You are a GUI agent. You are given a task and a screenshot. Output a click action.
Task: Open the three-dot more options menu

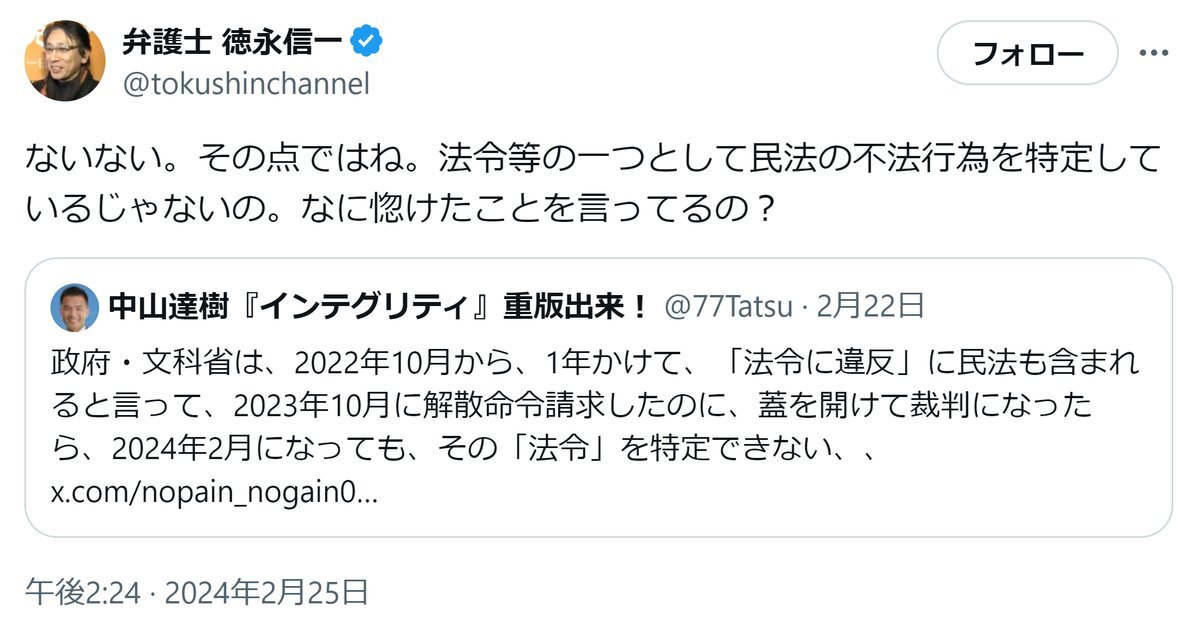pyautogui.click(x=1153, y=52)
